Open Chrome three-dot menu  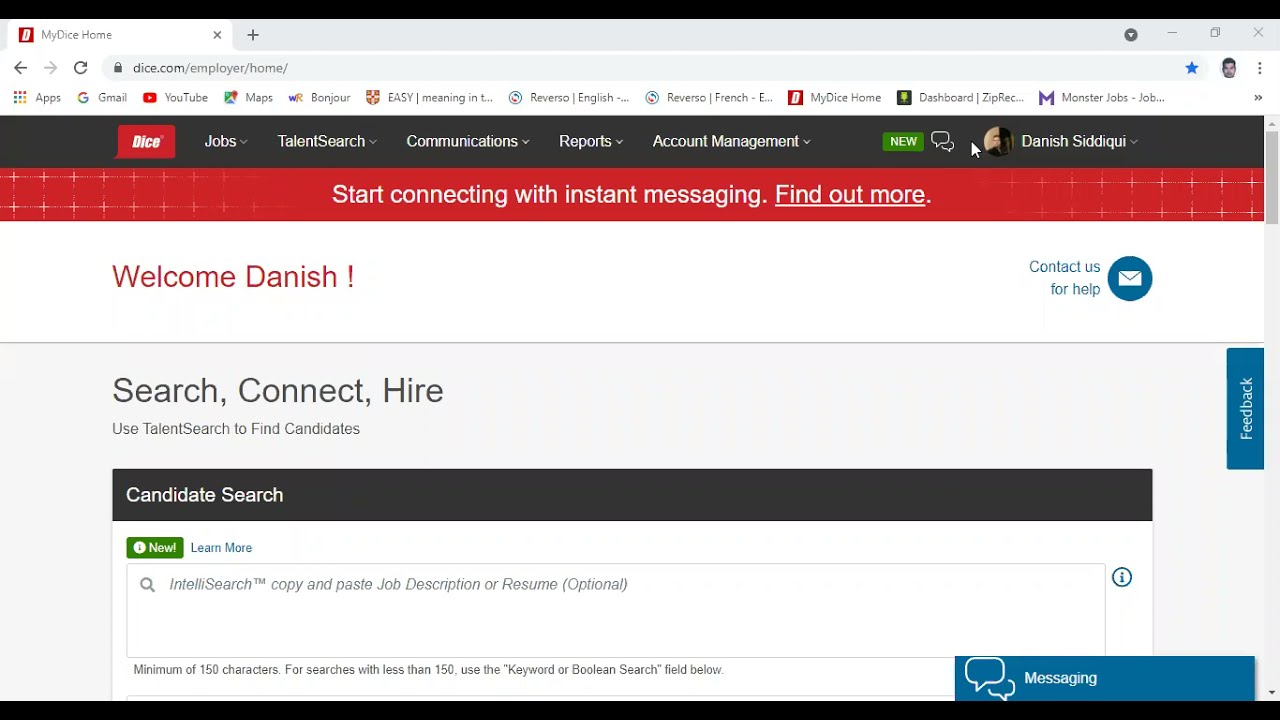(1260, 68)
